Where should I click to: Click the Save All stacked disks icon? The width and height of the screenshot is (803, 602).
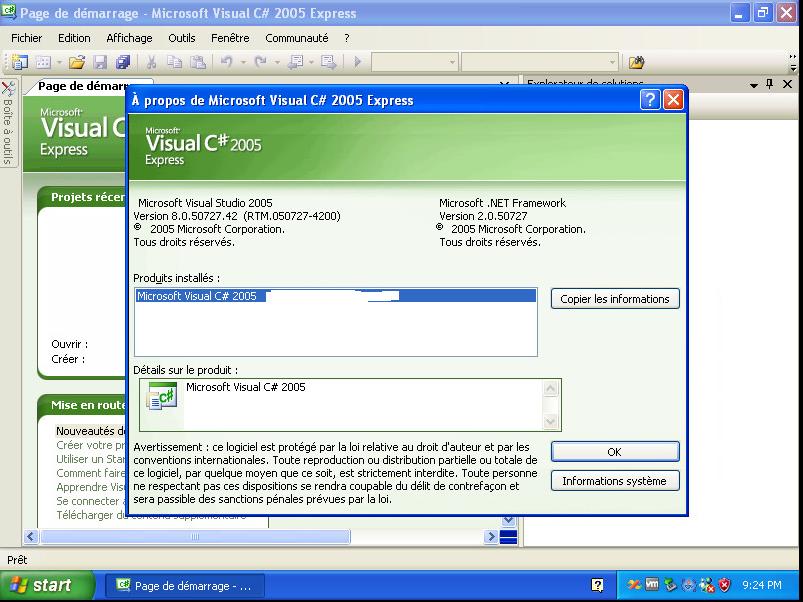(x=123, y=62)
